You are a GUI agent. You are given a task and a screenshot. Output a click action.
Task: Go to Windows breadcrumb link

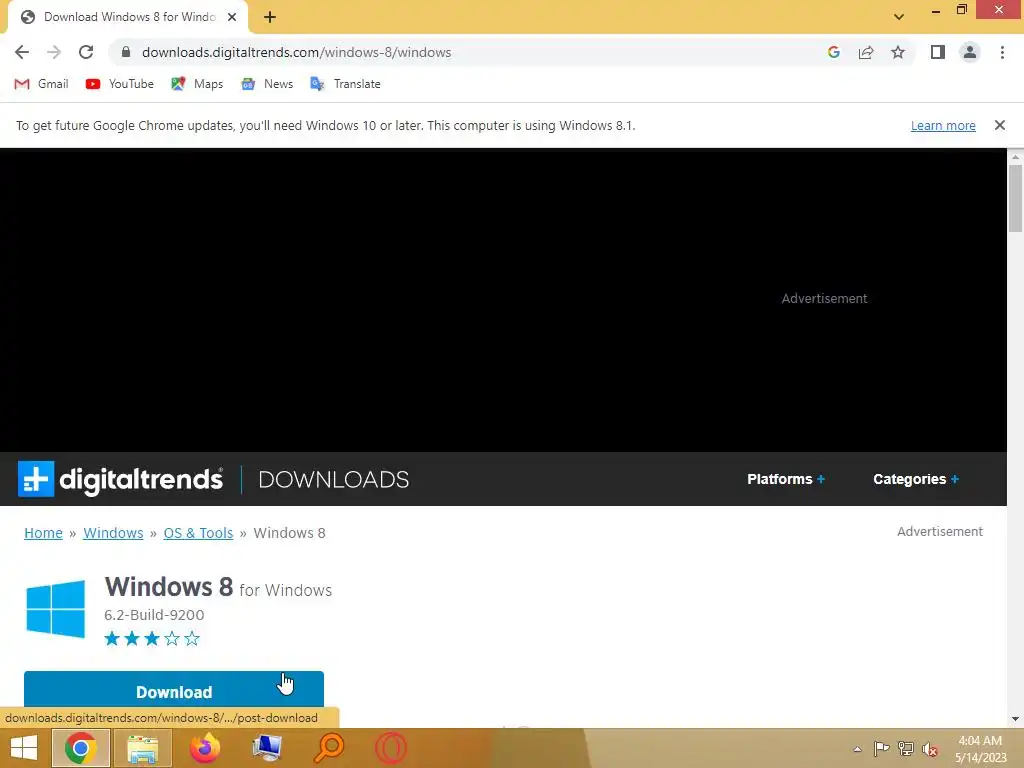[113, 533]
